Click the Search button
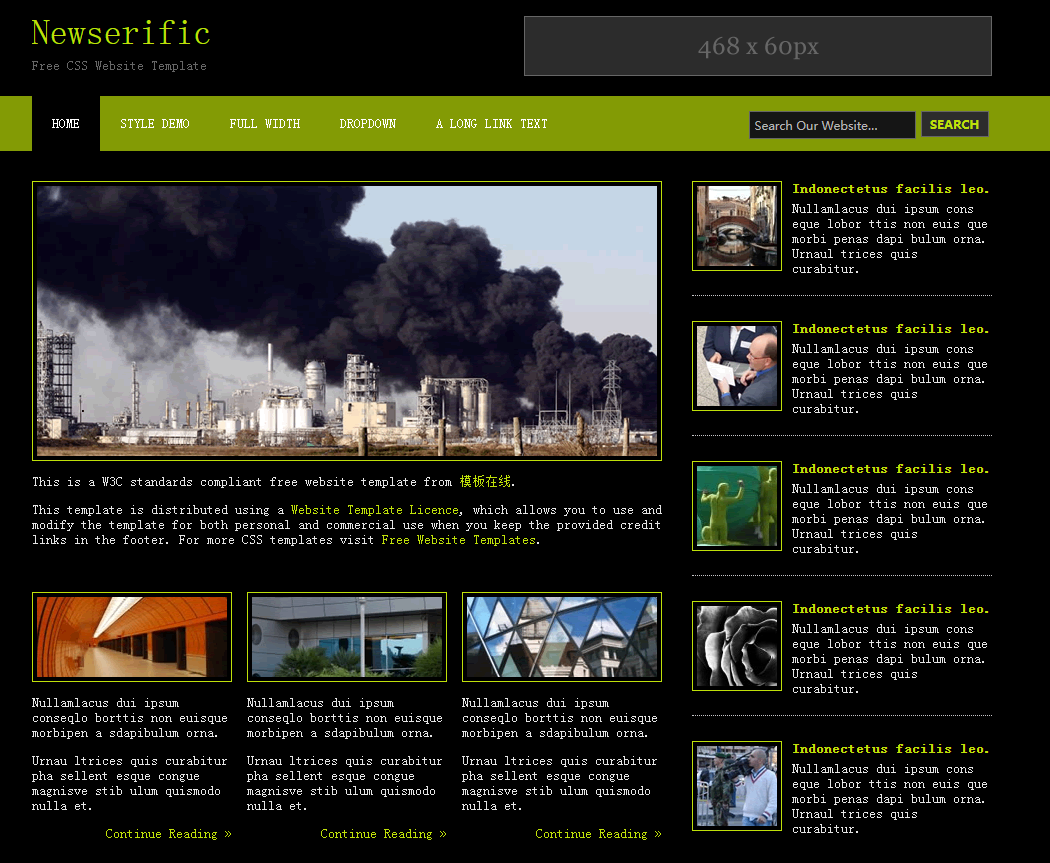This screenshot has height=863, width=1050. coord(954,125)
